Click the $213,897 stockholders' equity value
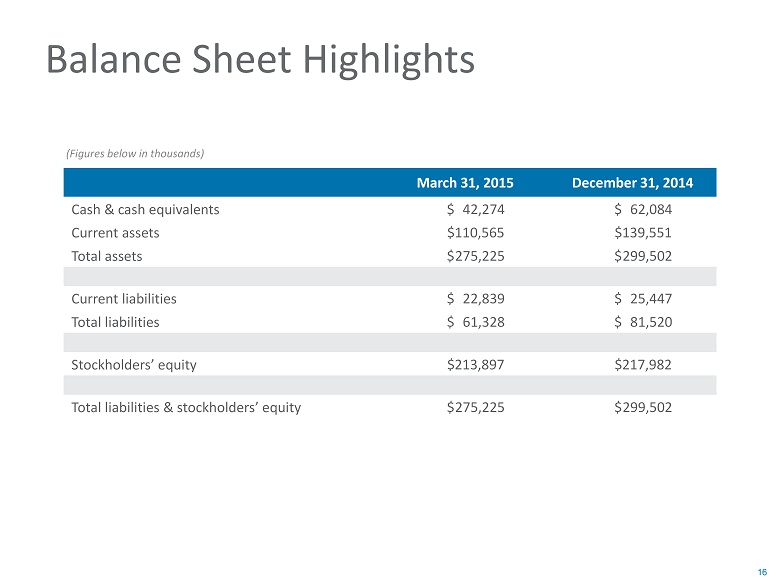Viewport: 780px width, 586px height. coord(475,364)
